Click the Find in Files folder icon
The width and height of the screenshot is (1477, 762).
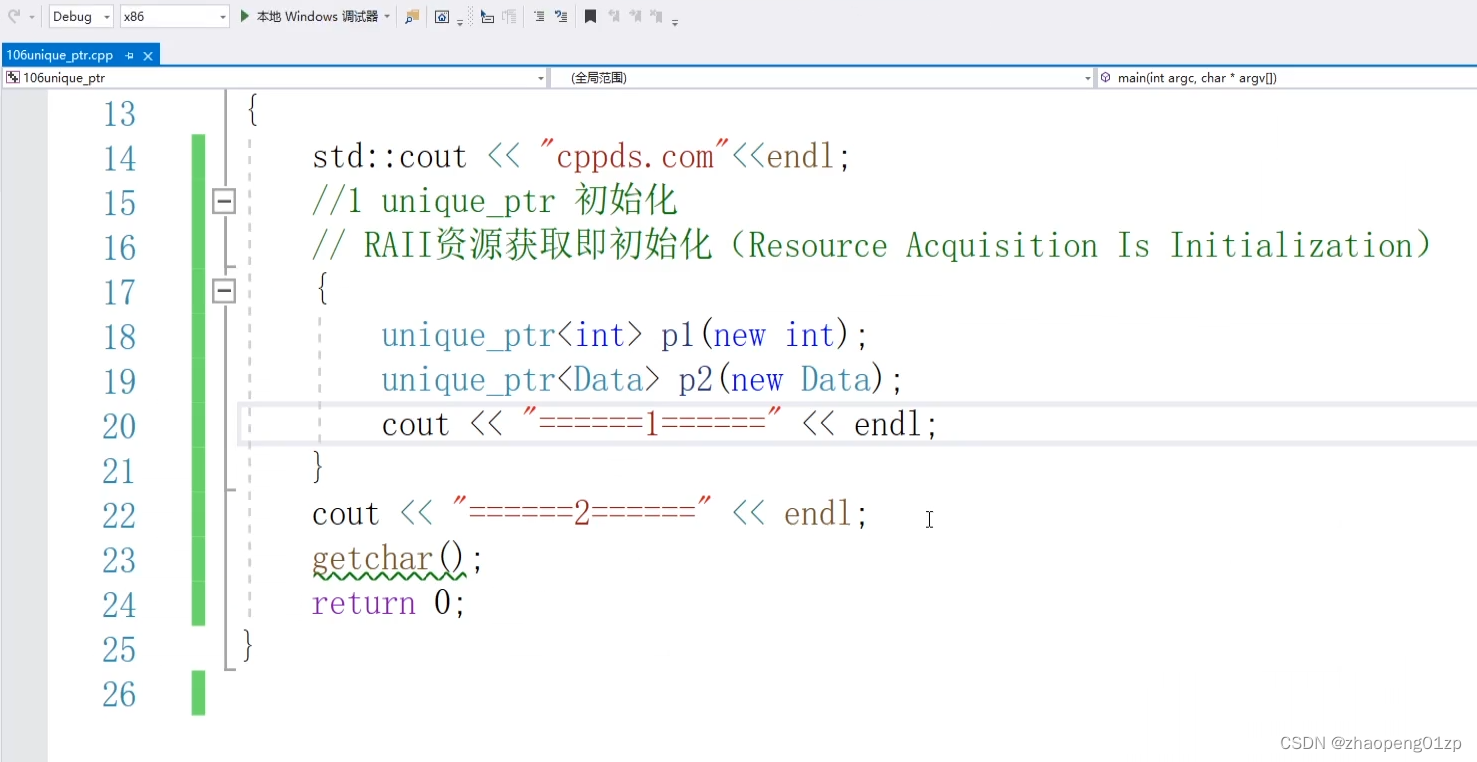coord(412,16)
